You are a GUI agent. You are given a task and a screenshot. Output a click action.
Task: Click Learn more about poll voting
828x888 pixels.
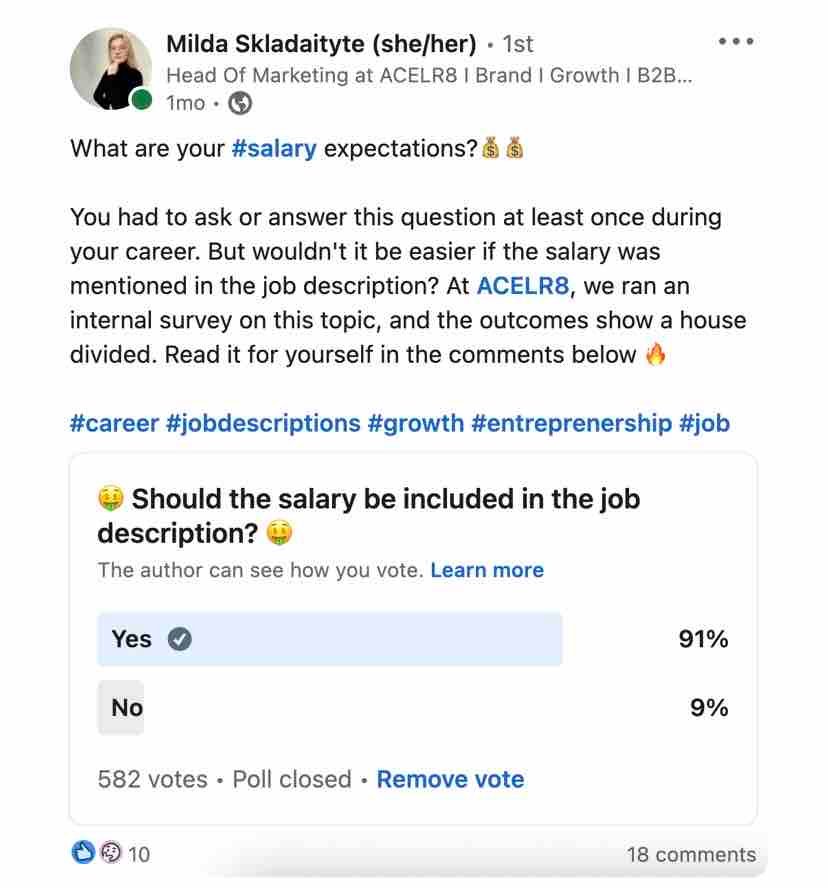[x=487, y=570]
